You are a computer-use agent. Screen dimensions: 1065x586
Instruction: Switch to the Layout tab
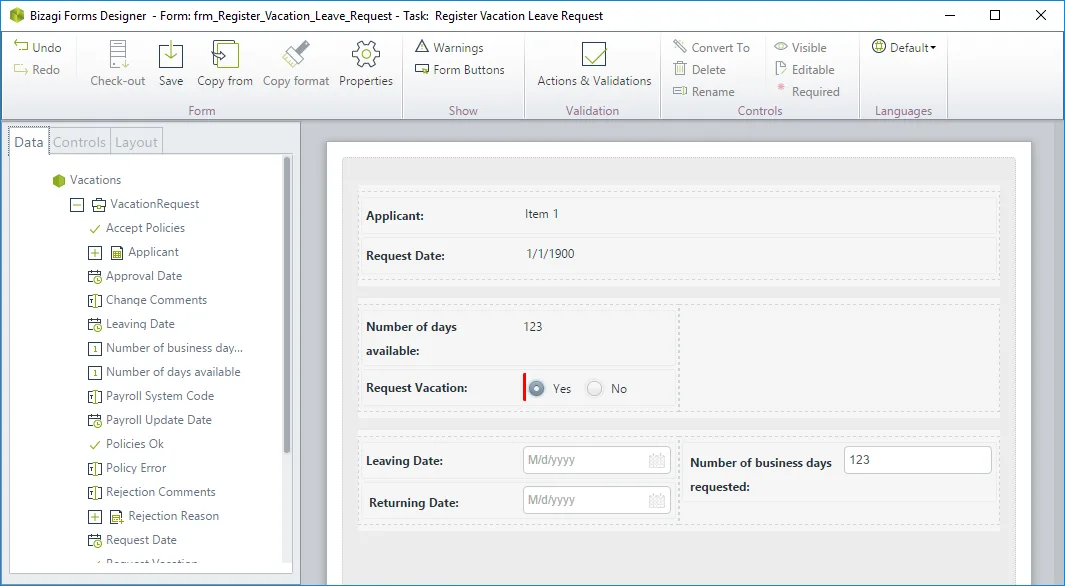coord(136,142)
